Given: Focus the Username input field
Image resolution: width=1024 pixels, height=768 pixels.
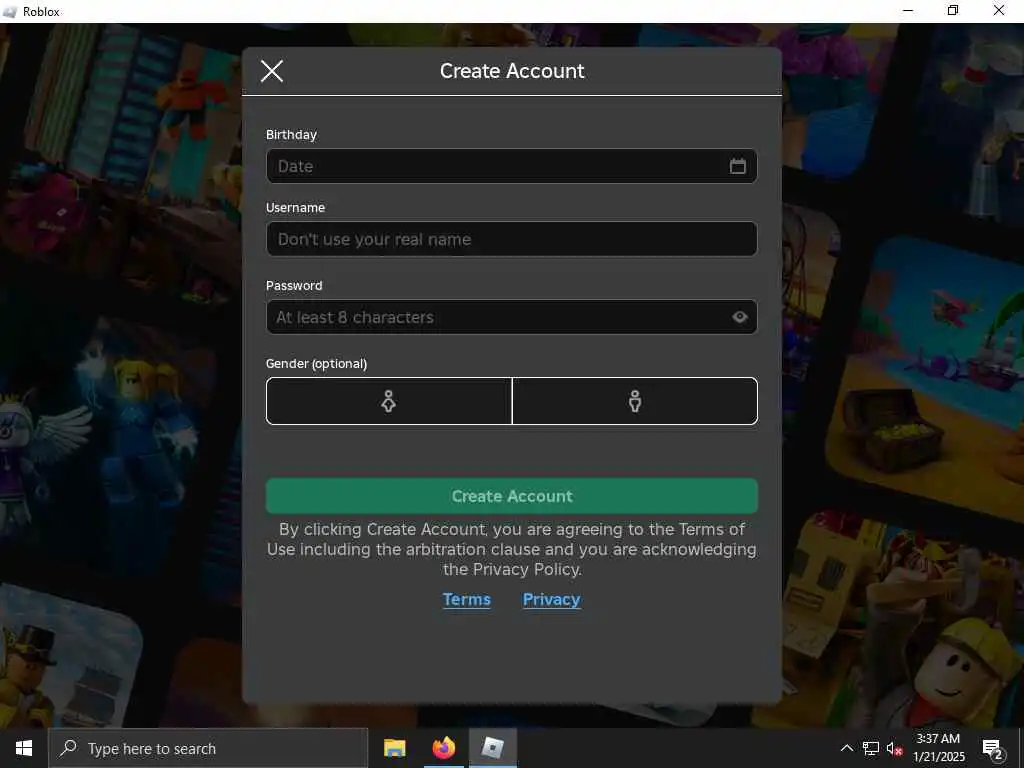Looking at the screenshot, I should [511, 239].
